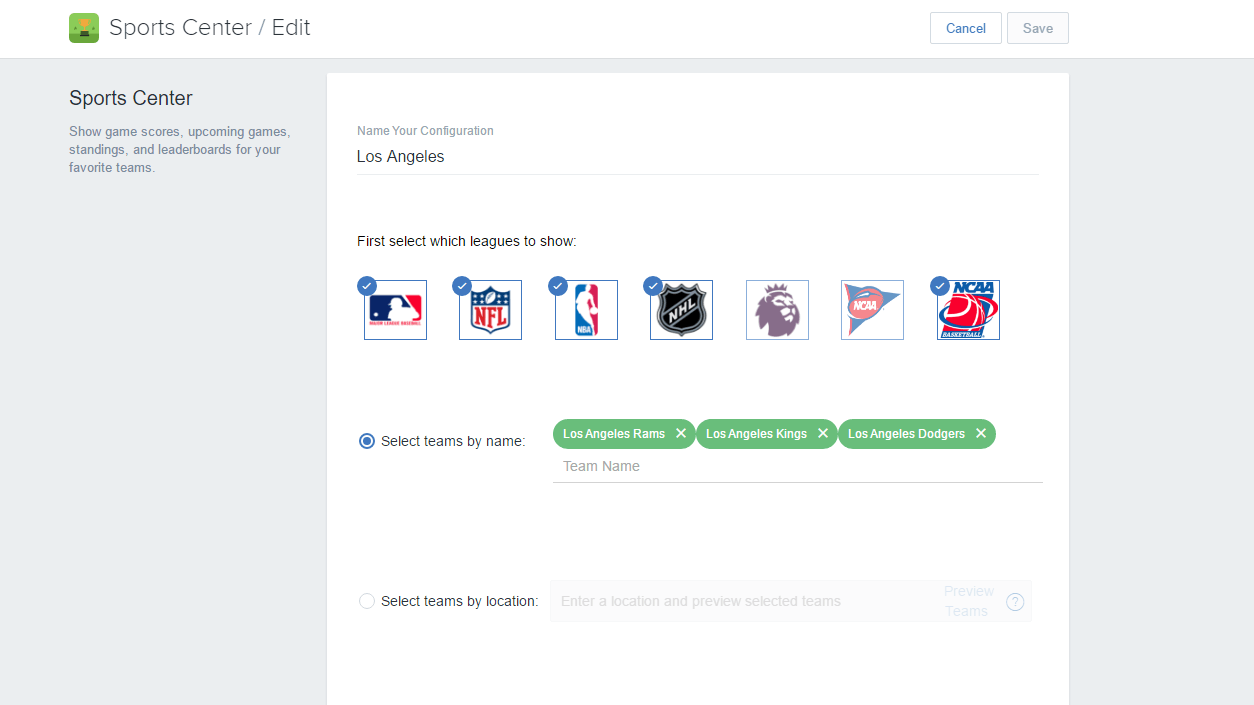Choose the Select teams by name radio

click(367, 441)
